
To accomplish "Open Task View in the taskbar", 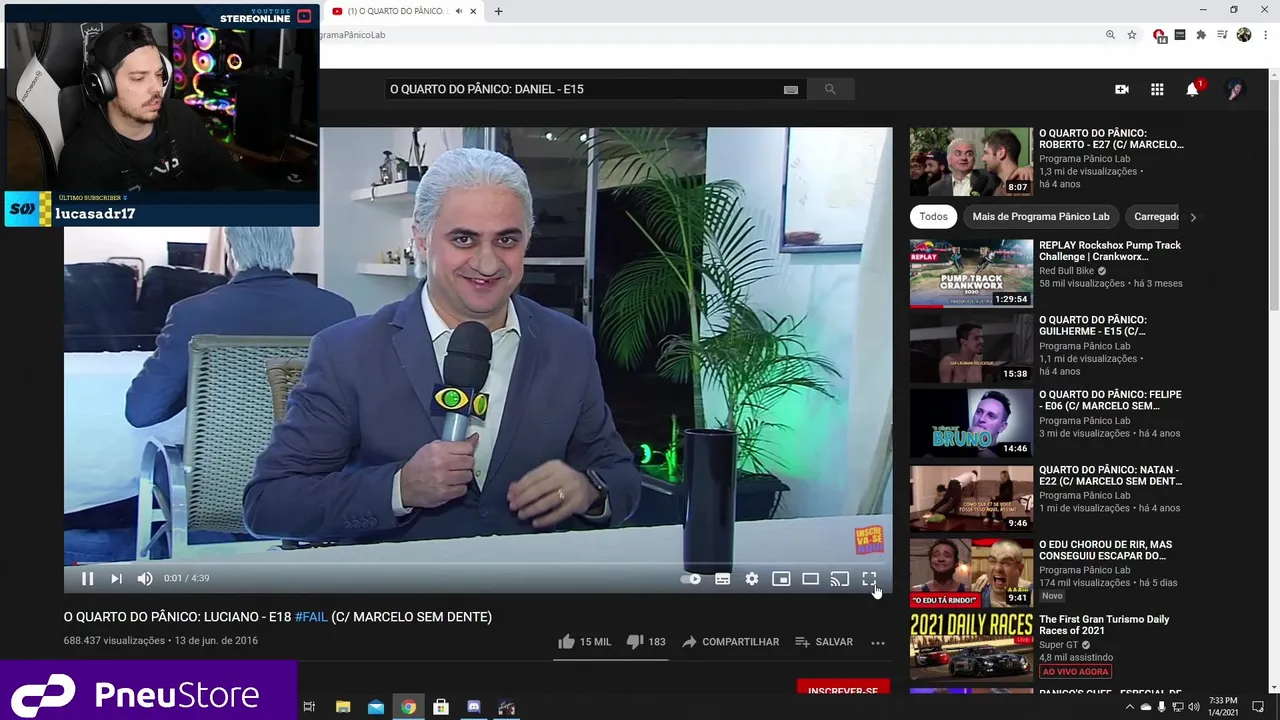I will (x=309, y=707).
